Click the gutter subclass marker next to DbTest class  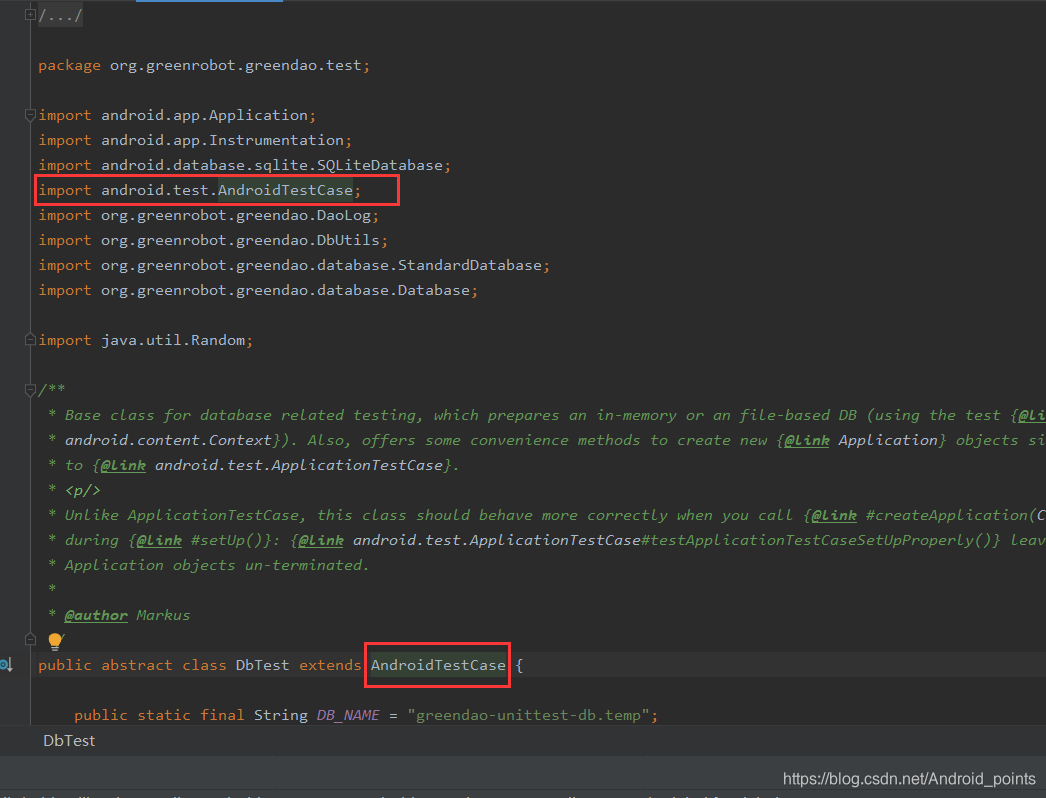[x=7, y=665]
